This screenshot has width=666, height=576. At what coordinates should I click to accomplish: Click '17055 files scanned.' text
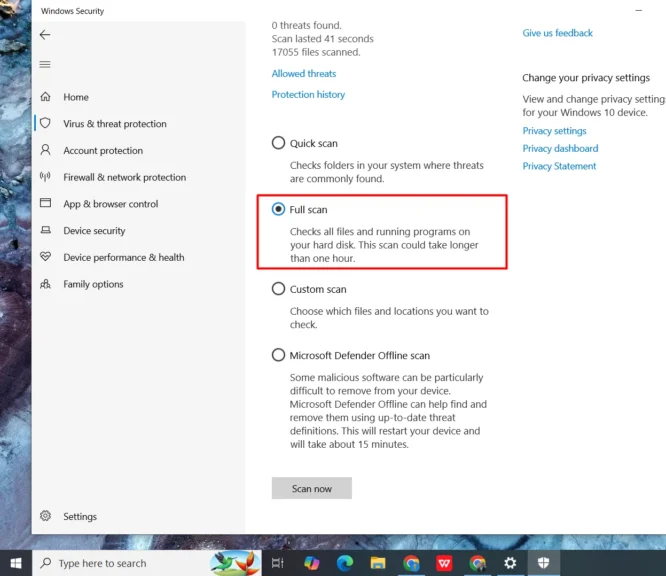tap(316, 52)
